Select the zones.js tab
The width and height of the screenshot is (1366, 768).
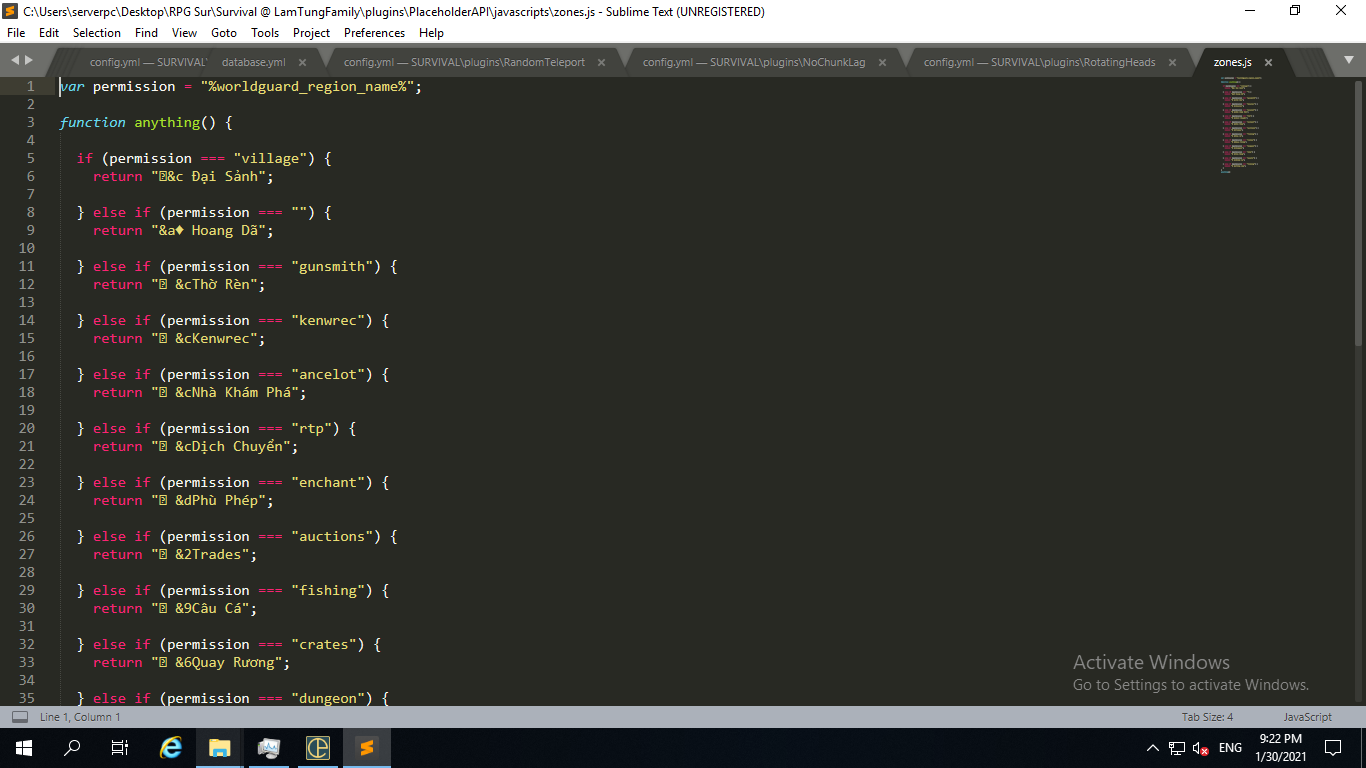point(1232,62)
